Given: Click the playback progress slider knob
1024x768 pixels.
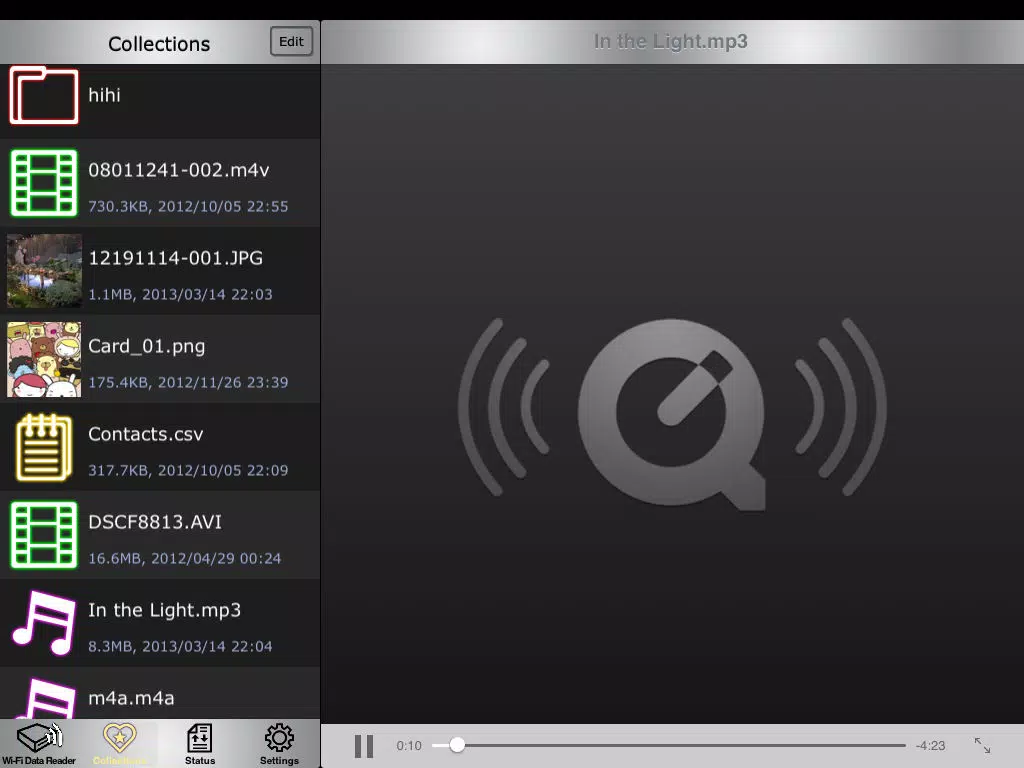Looking at the screenshot, I should click(457, 745).
